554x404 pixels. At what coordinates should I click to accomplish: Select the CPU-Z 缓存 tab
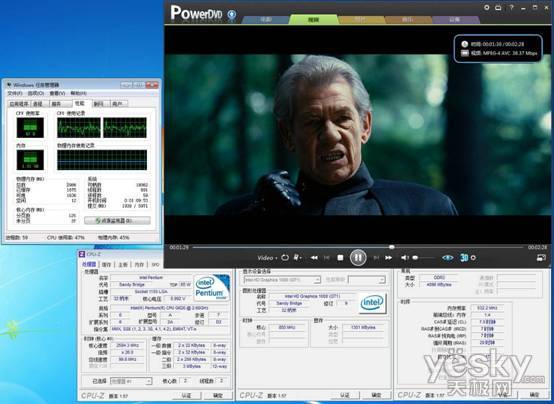(106, 264)
